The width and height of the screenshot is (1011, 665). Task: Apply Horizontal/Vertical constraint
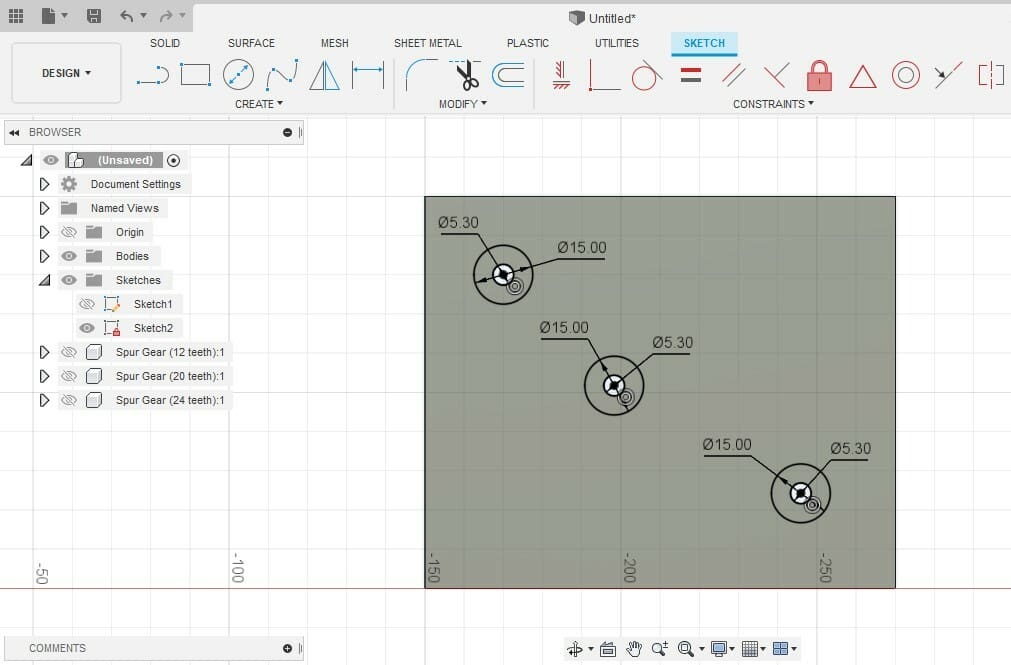pos(561,75)
